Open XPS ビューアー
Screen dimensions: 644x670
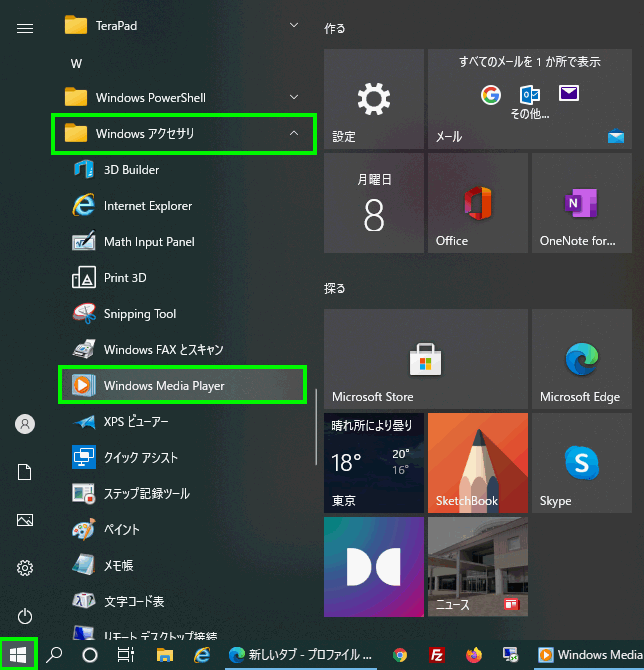pyautogui.click(x=182, y=422)
